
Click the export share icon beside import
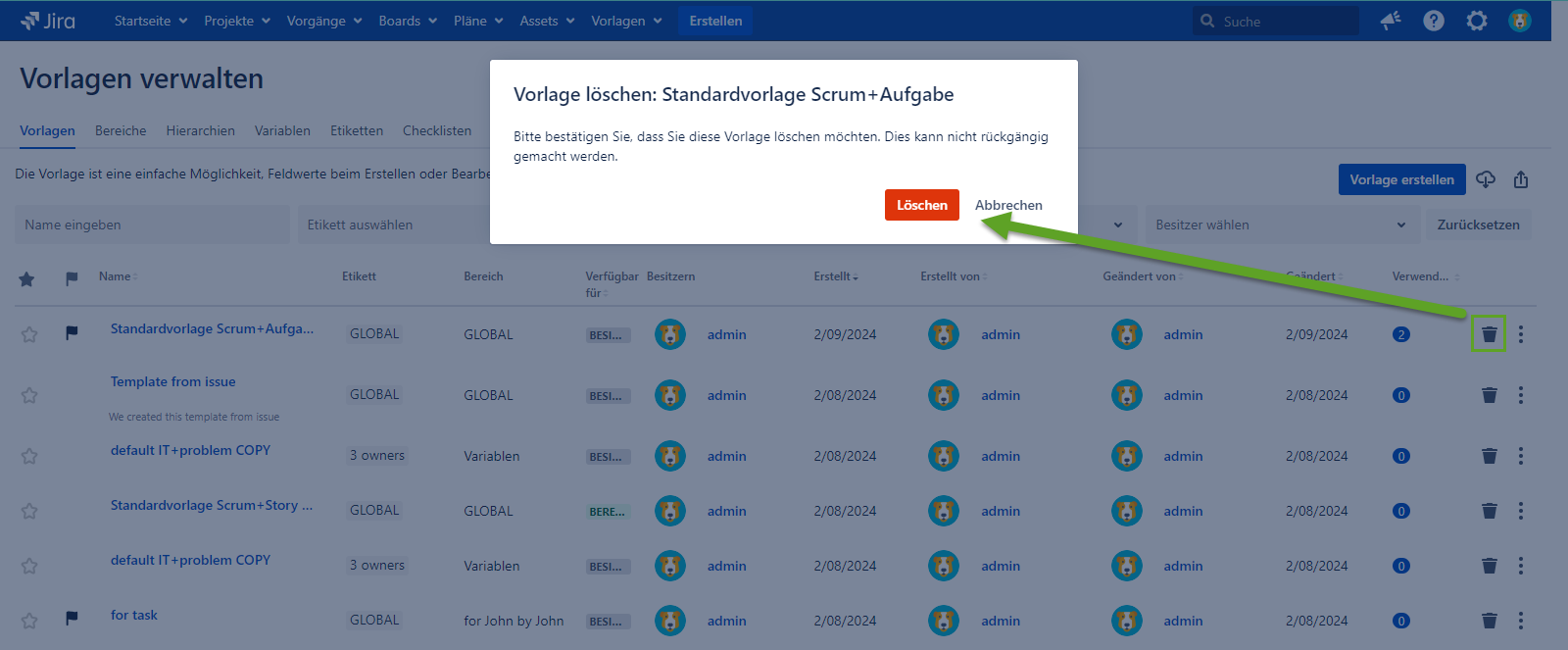coord(1521,179)
